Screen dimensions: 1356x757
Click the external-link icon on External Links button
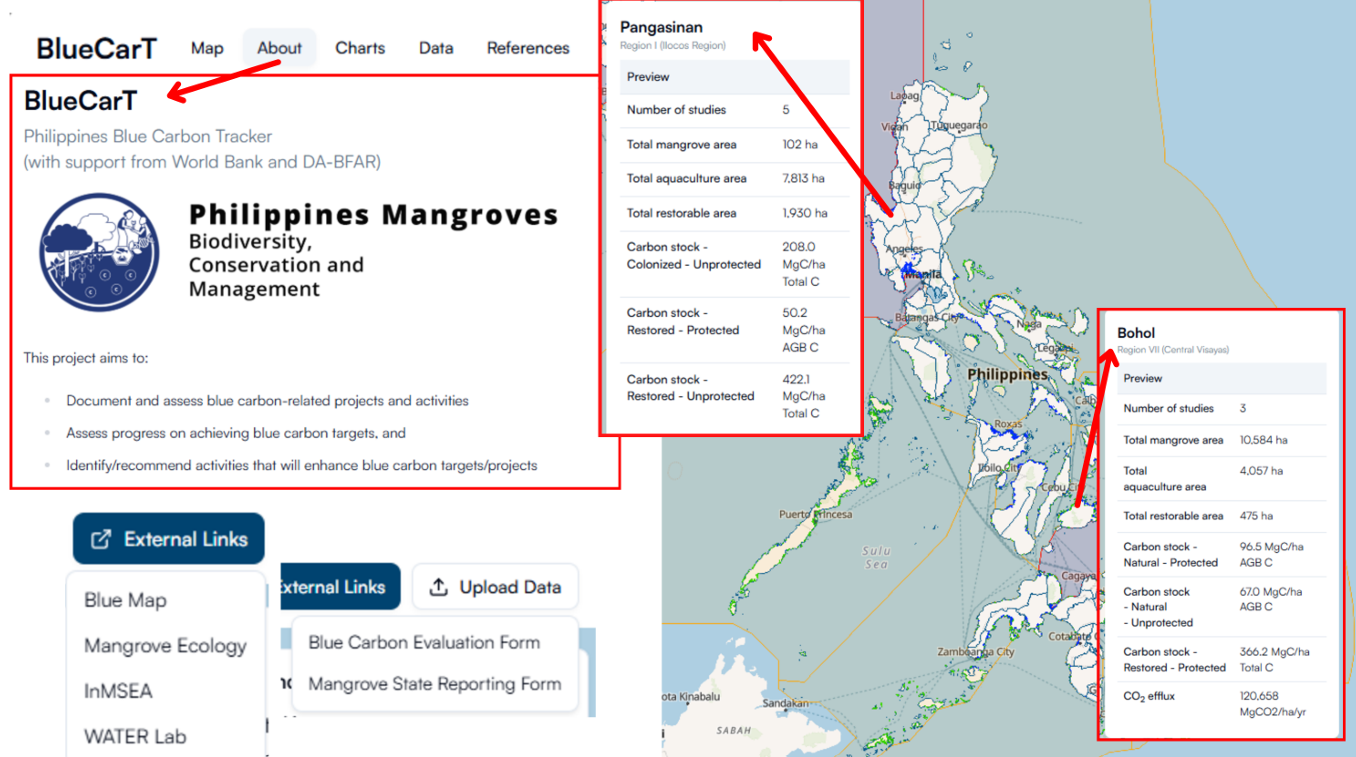pyautogui.click(x=101, y=540)
